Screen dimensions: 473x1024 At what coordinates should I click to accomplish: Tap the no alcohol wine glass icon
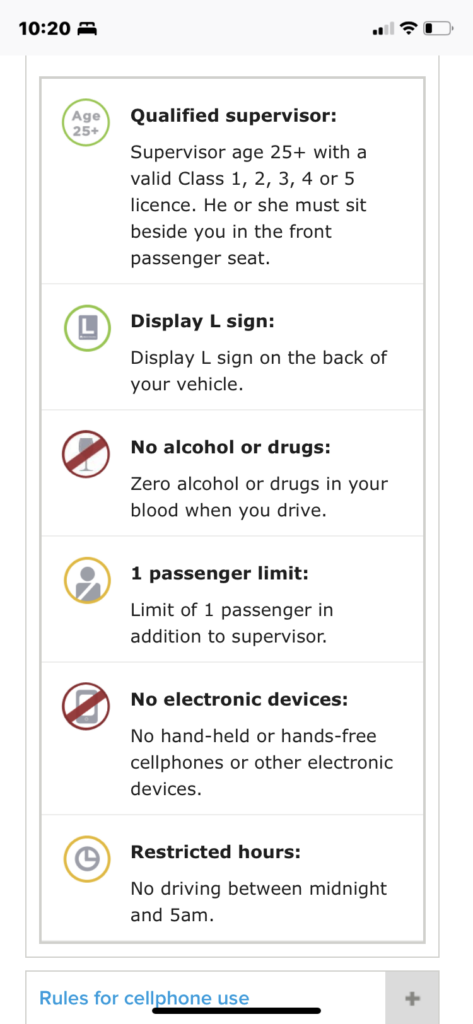pos(86,453)
